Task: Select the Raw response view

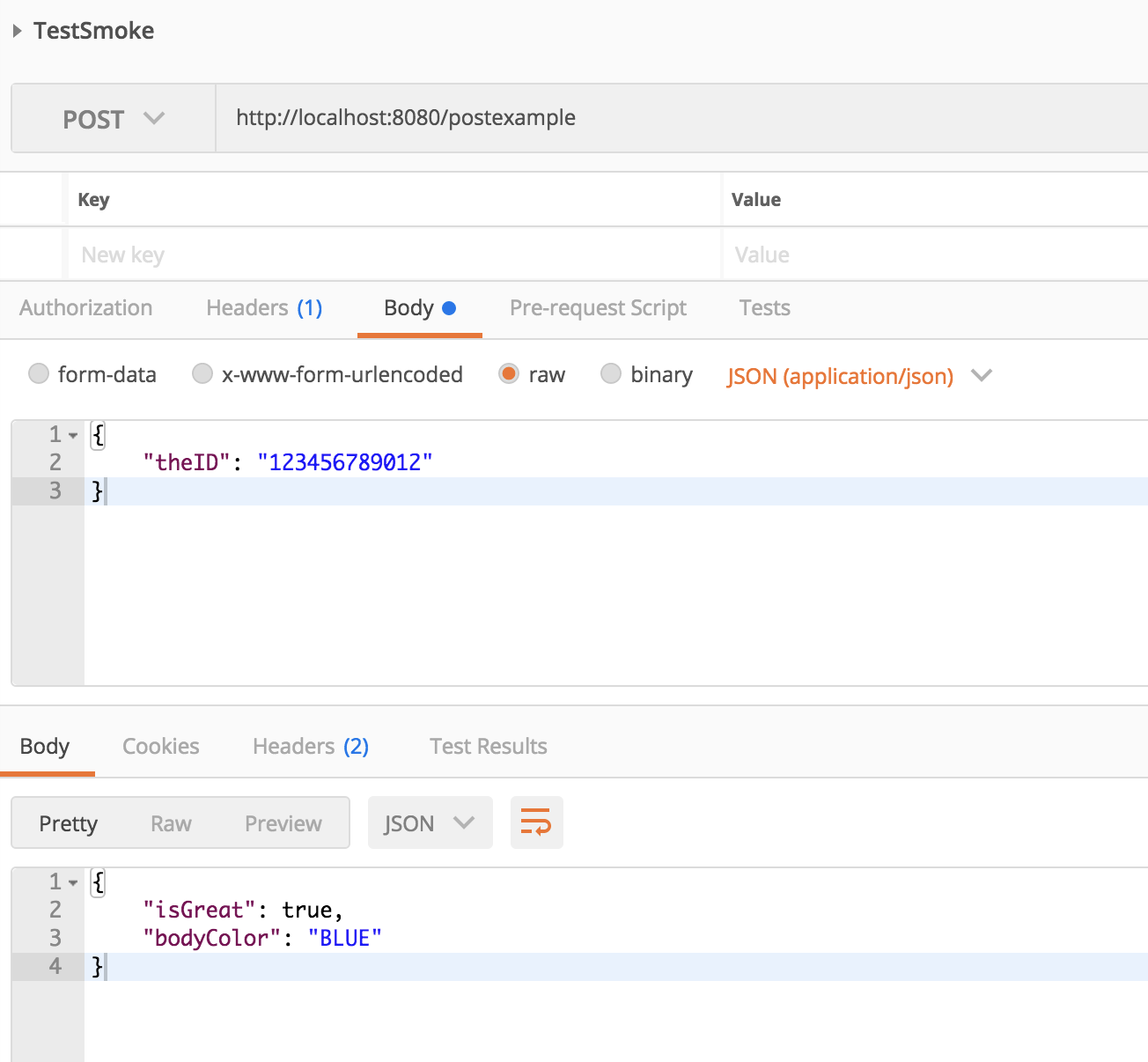Action: (x=171, y=823)
